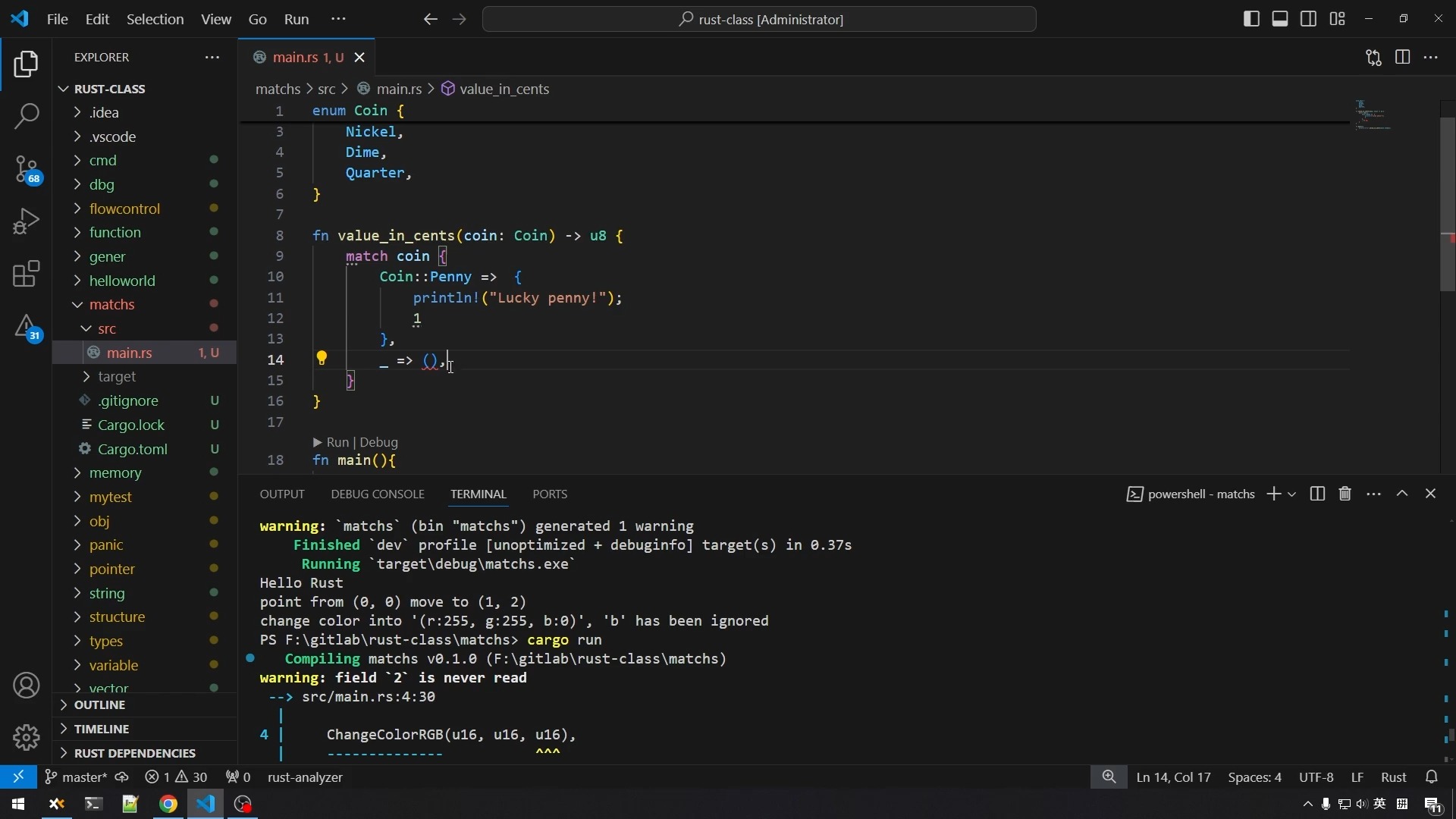
Task: Open errors and warnings count in status bar
Action: [x=176, y=777]
